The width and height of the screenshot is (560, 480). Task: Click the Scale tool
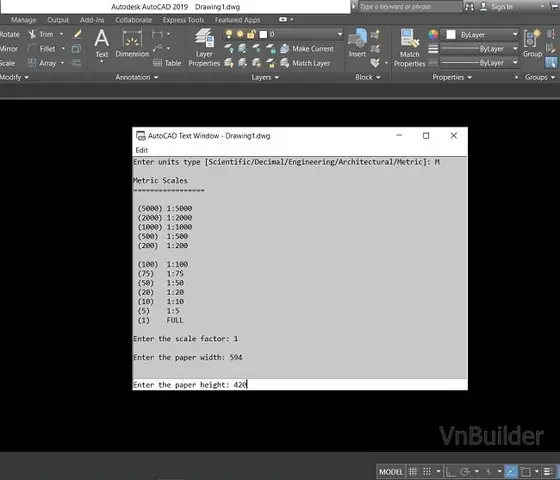coord(8,63)
